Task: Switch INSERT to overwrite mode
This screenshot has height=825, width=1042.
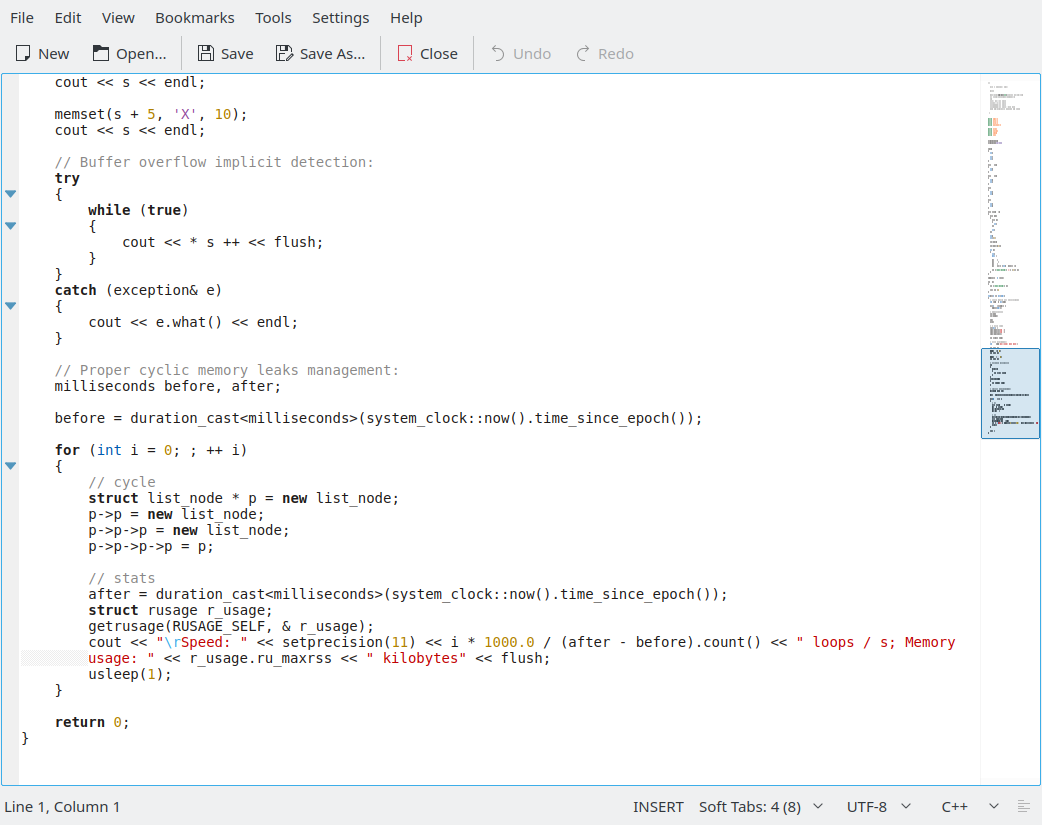Action: click(658, 806)
